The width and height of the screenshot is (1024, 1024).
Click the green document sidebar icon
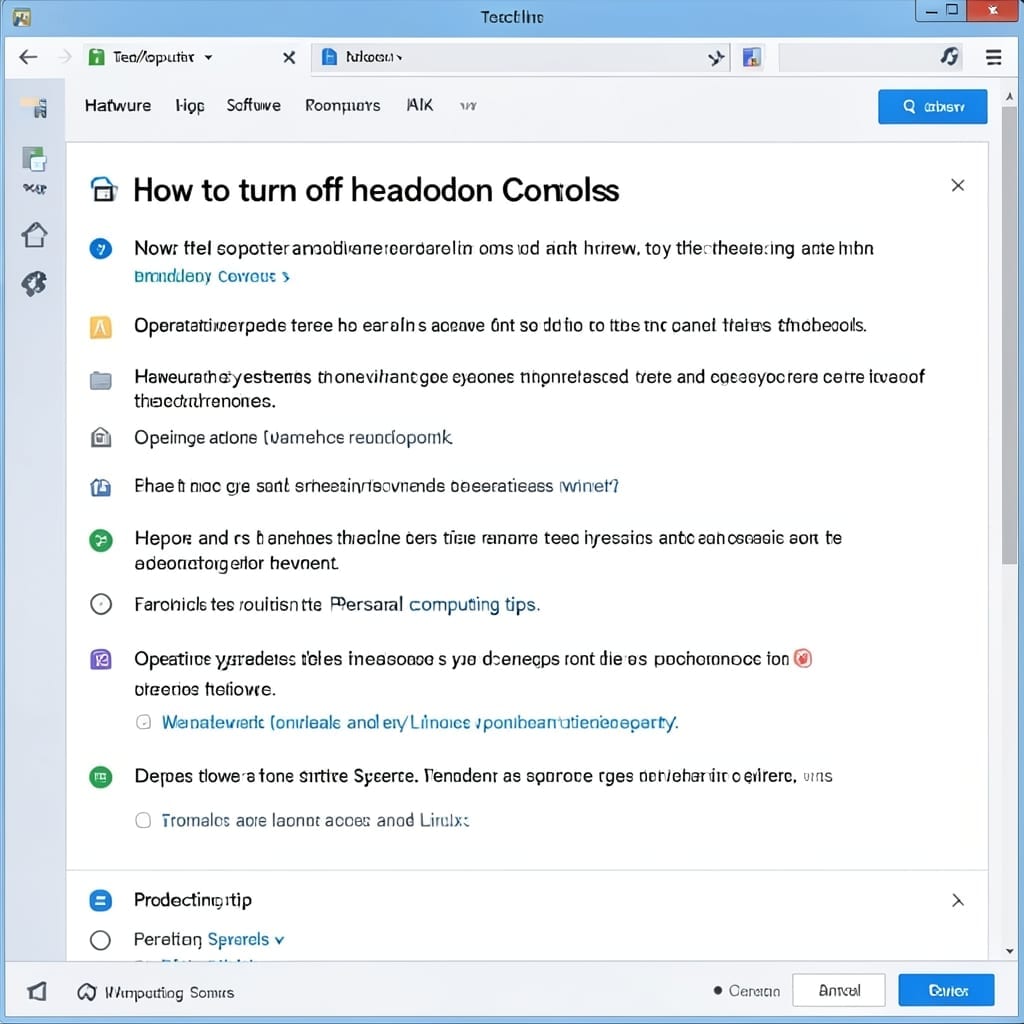tap(34, 159)
